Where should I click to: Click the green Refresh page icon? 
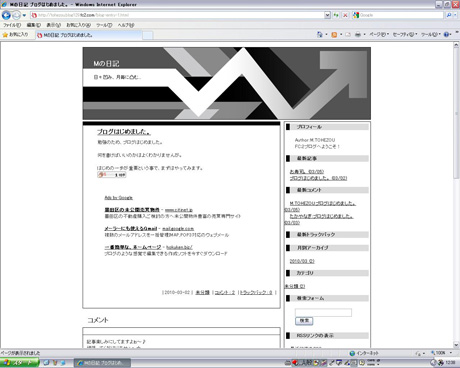(336, 15)
